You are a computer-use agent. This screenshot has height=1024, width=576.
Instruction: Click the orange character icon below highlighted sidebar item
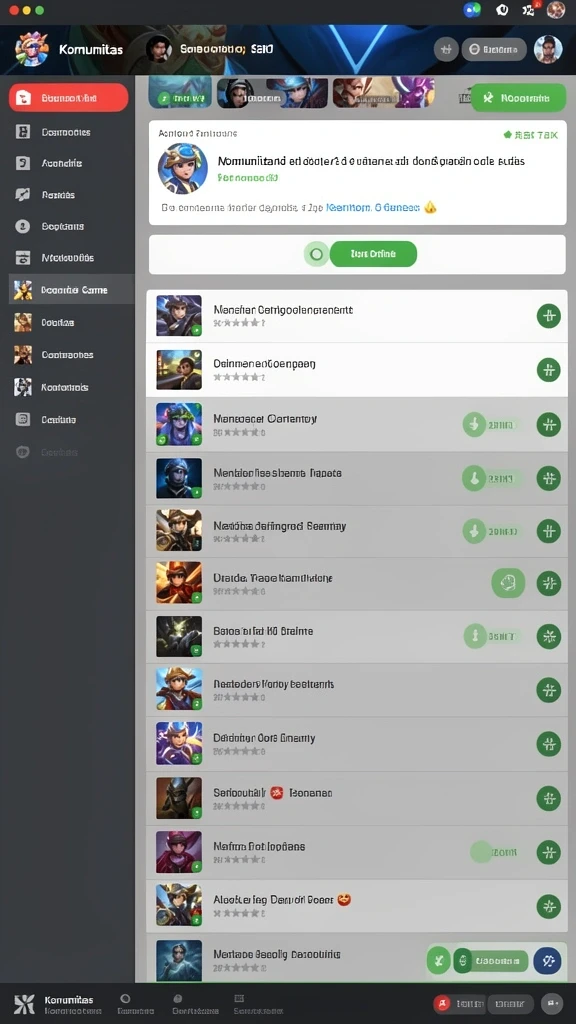[23, 322]
